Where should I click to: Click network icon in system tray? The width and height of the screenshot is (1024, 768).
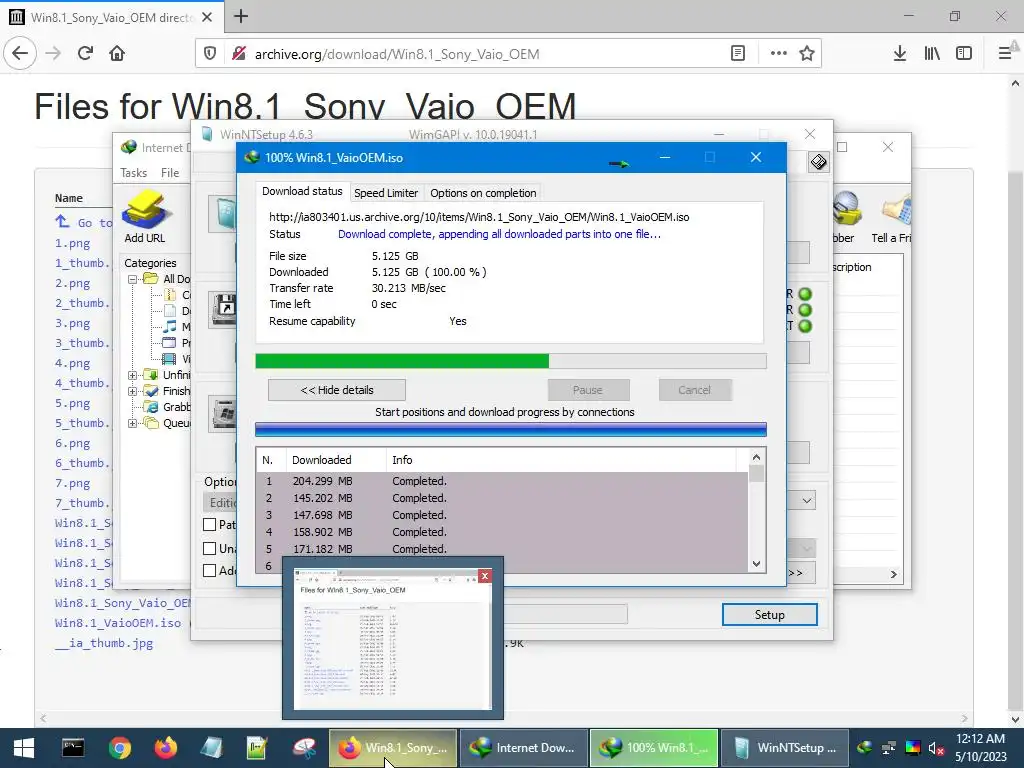(889, 748)
